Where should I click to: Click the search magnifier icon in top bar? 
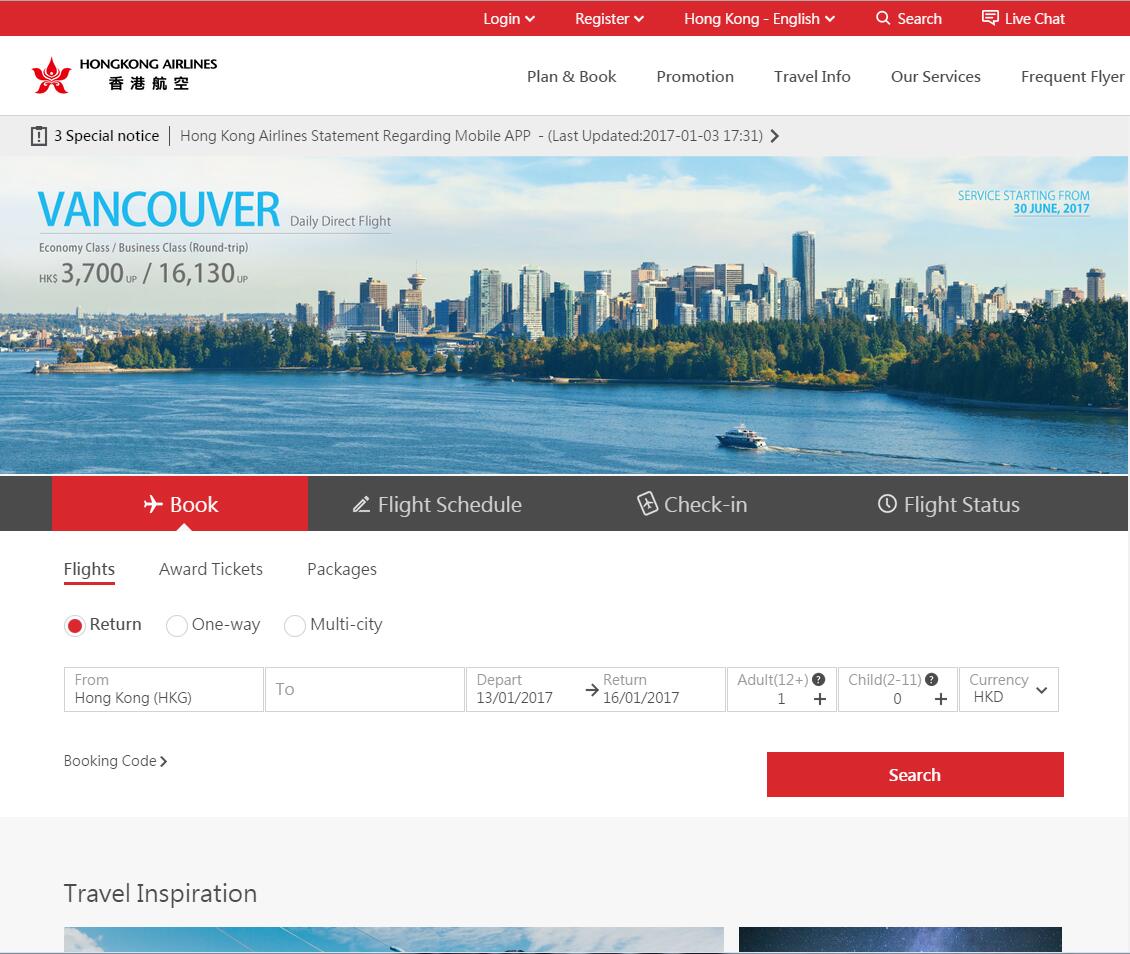pos(883,18)
